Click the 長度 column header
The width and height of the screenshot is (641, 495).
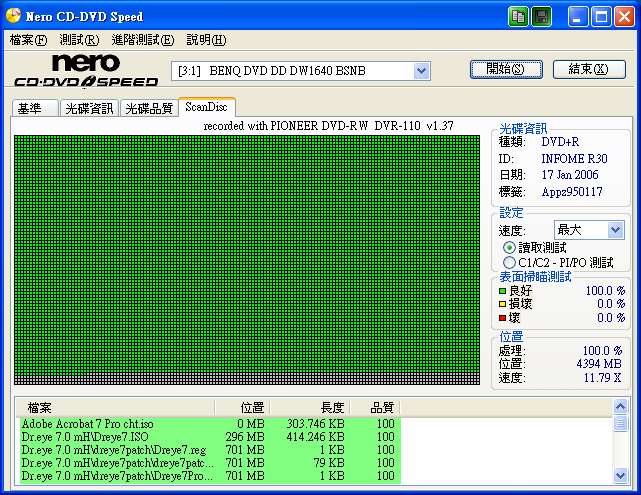tap(310, 408)
